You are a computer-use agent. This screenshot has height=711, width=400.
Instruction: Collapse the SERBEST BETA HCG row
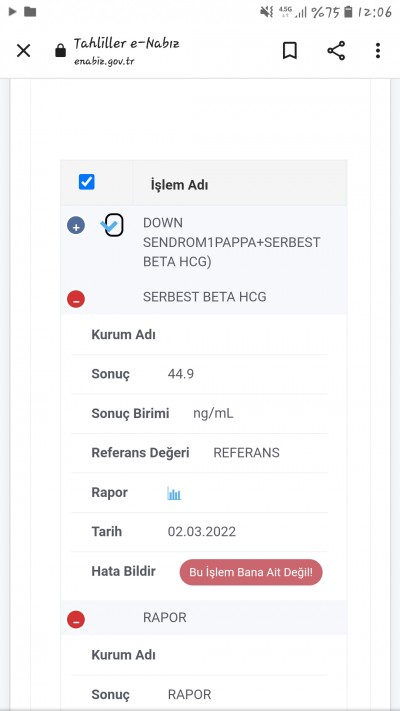point(76,299)
